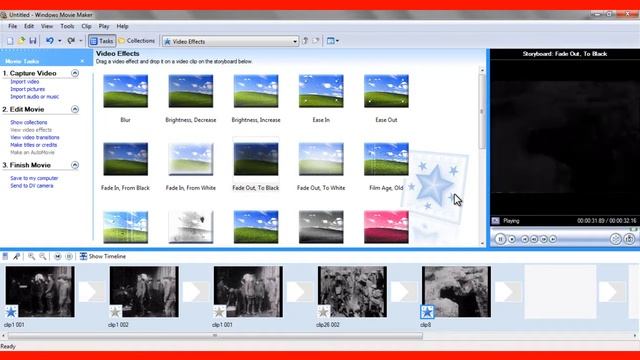Click Save to my computer link
The height and width of the screenshot is (360, 640).
coord(34,178)
